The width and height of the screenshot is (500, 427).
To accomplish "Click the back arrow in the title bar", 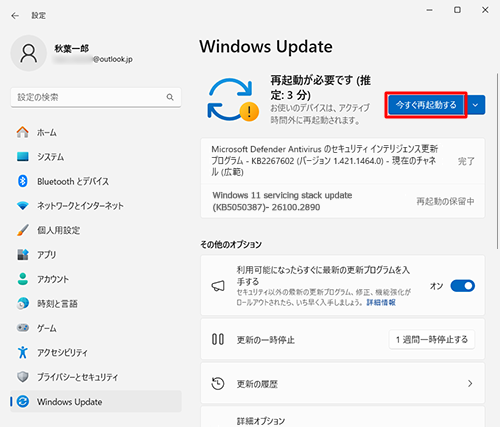I will [x=15, y=16].
